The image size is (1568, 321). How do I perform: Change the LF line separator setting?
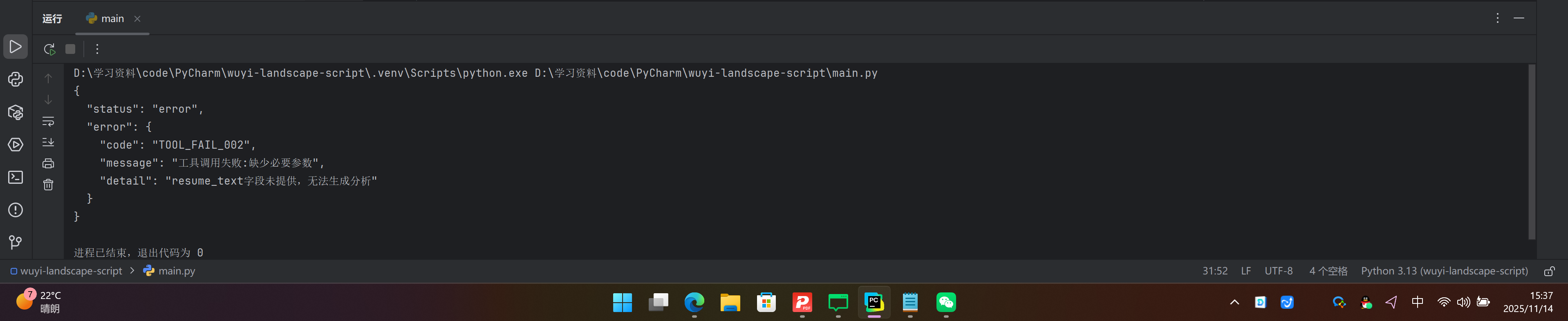1246,271
